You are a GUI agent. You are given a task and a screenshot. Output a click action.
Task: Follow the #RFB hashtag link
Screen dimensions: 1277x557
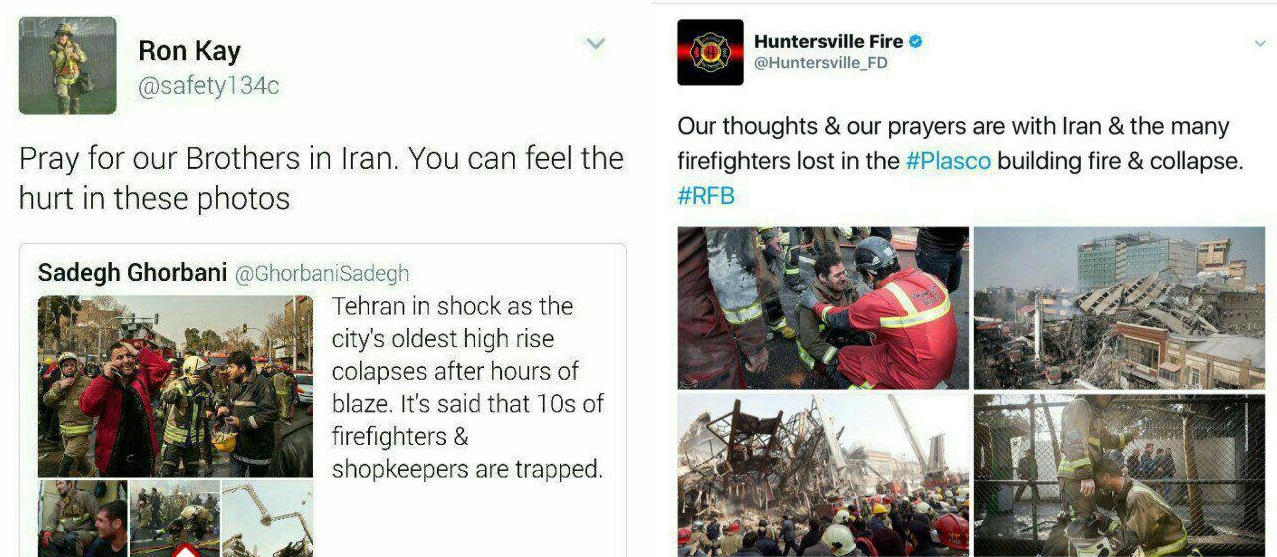pyautogui.click(x=706, y=195)
